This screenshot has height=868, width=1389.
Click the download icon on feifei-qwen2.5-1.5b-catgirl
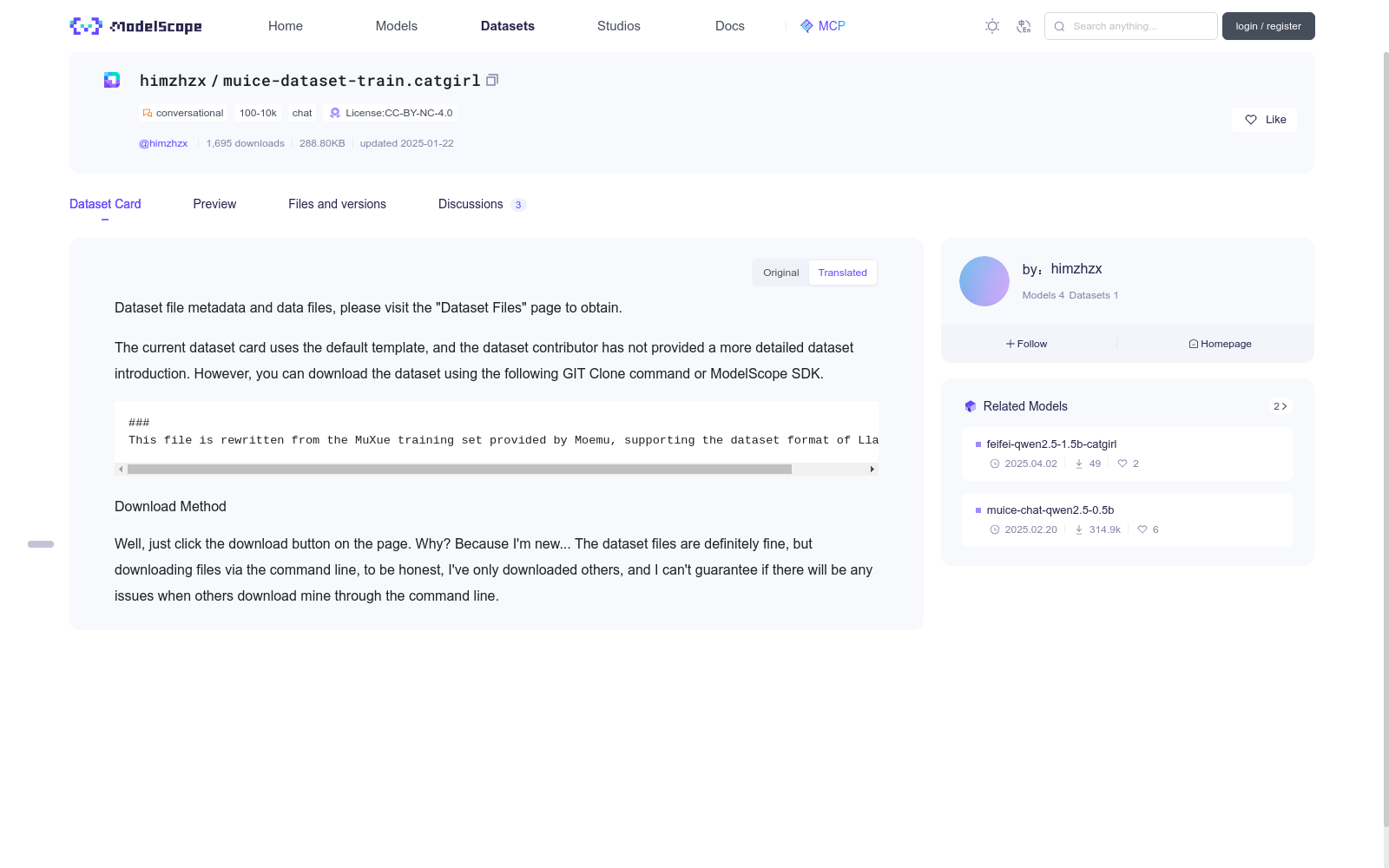coord(1079,464)
